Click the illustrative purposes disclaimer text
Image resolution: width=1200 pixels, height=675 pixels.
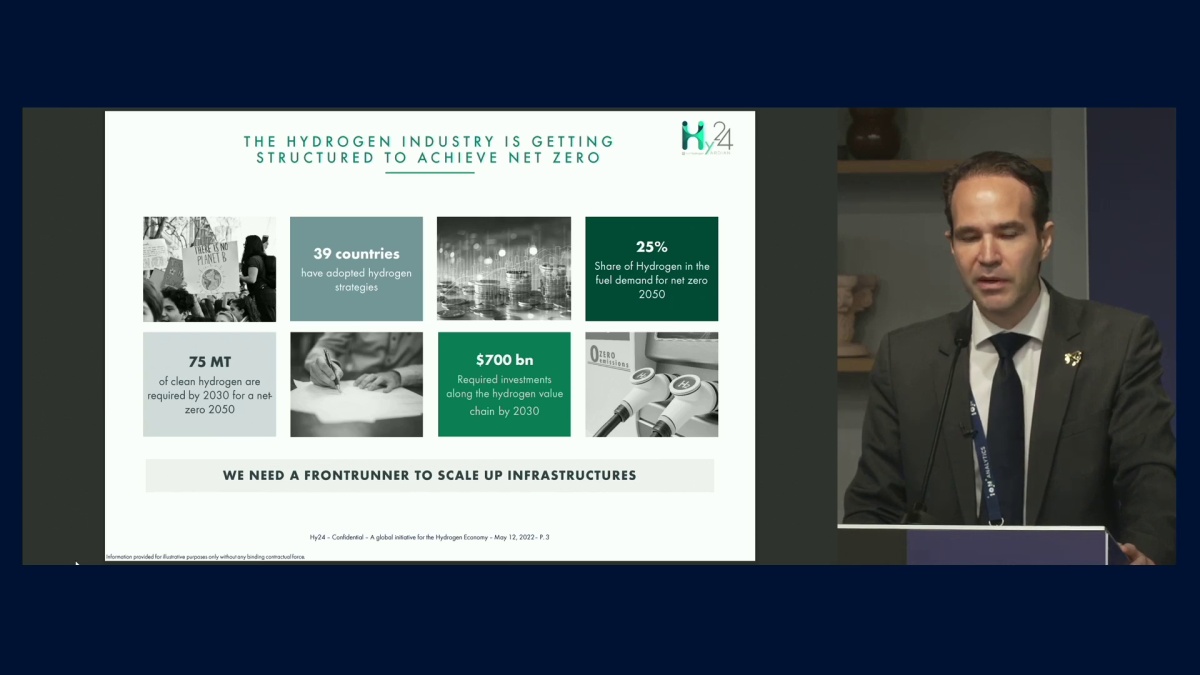pyautogui.click(x=205, y=557)
